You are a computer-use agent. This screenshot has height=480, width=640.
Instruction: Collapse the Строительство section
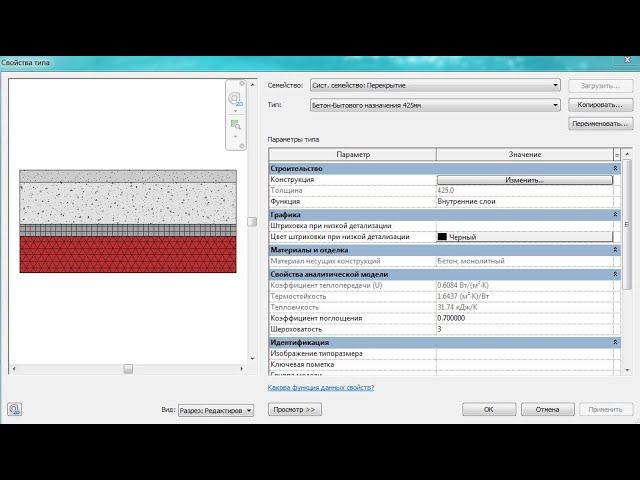(x=615, y=168)
